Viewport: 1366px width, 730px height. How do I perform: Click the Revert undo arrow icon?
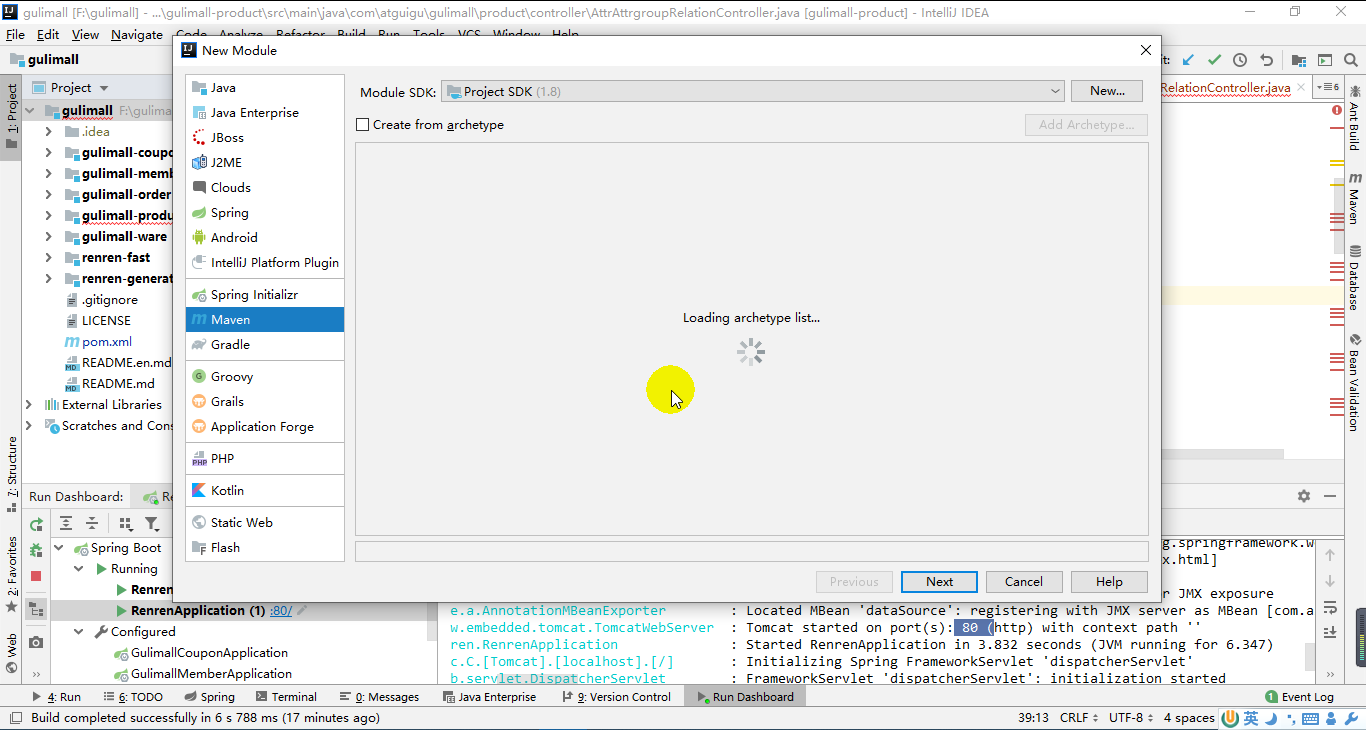click(x=1267, y=60)
